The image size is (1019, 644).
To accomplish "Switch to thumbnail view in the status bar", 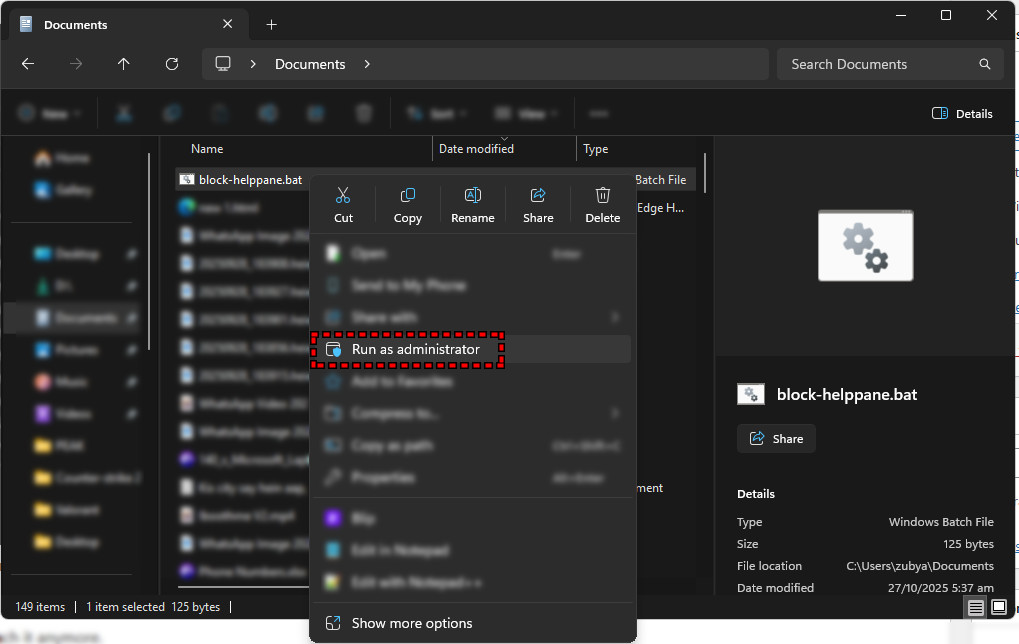I will coord(998,607).
